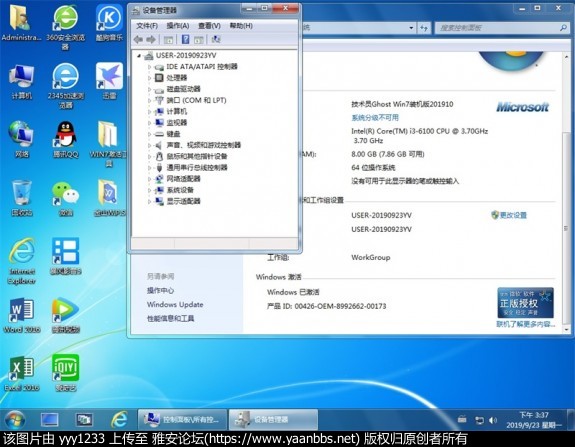Screen dimensions: 575x447
Task: Click the Windows Start orb
Action: pyautogui.click(x=15, y=420)
